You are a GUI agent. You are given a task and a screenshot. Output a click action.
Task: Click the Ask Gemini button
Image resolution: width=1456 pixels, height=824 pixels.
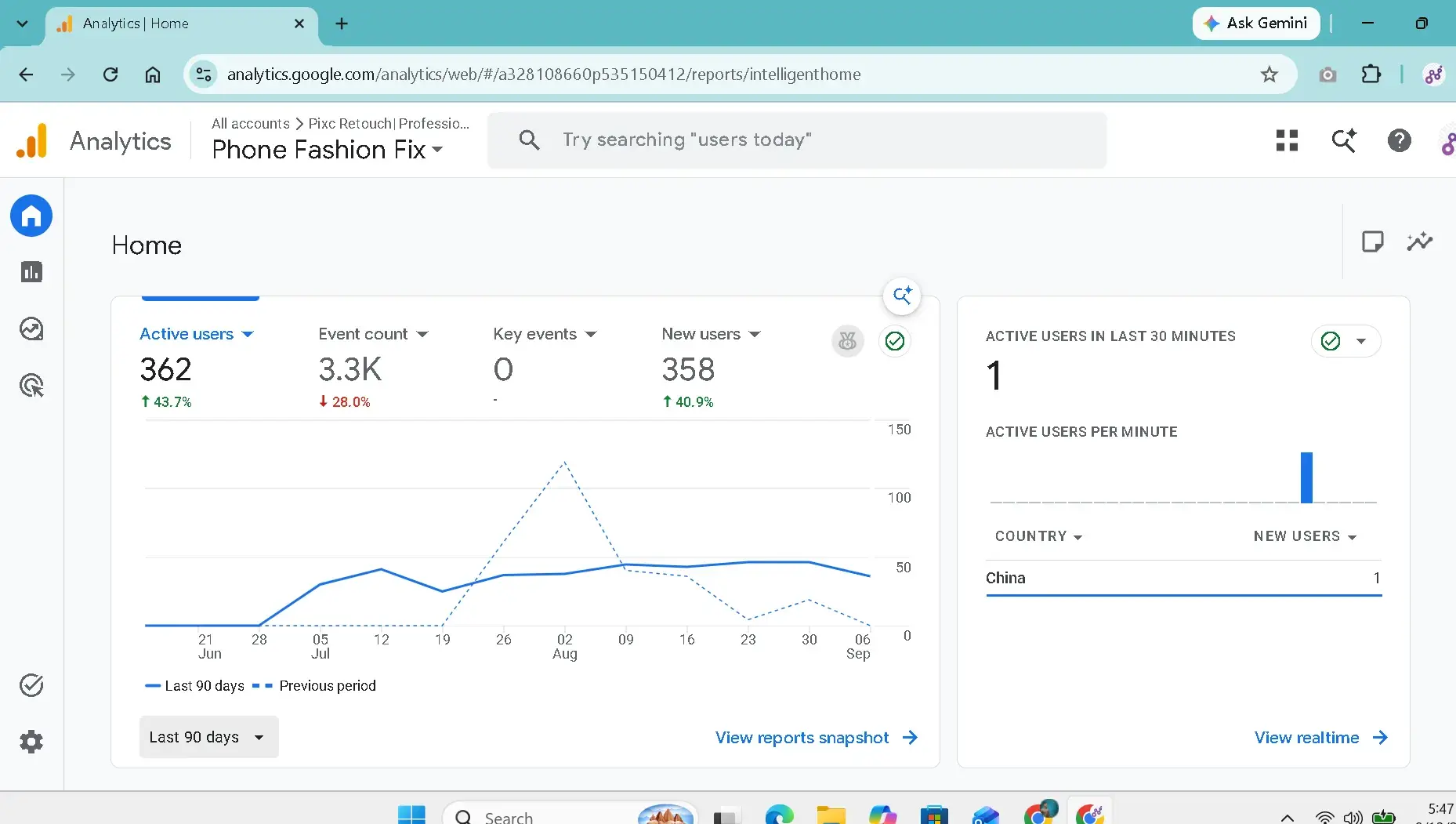tap(1256, 24)
